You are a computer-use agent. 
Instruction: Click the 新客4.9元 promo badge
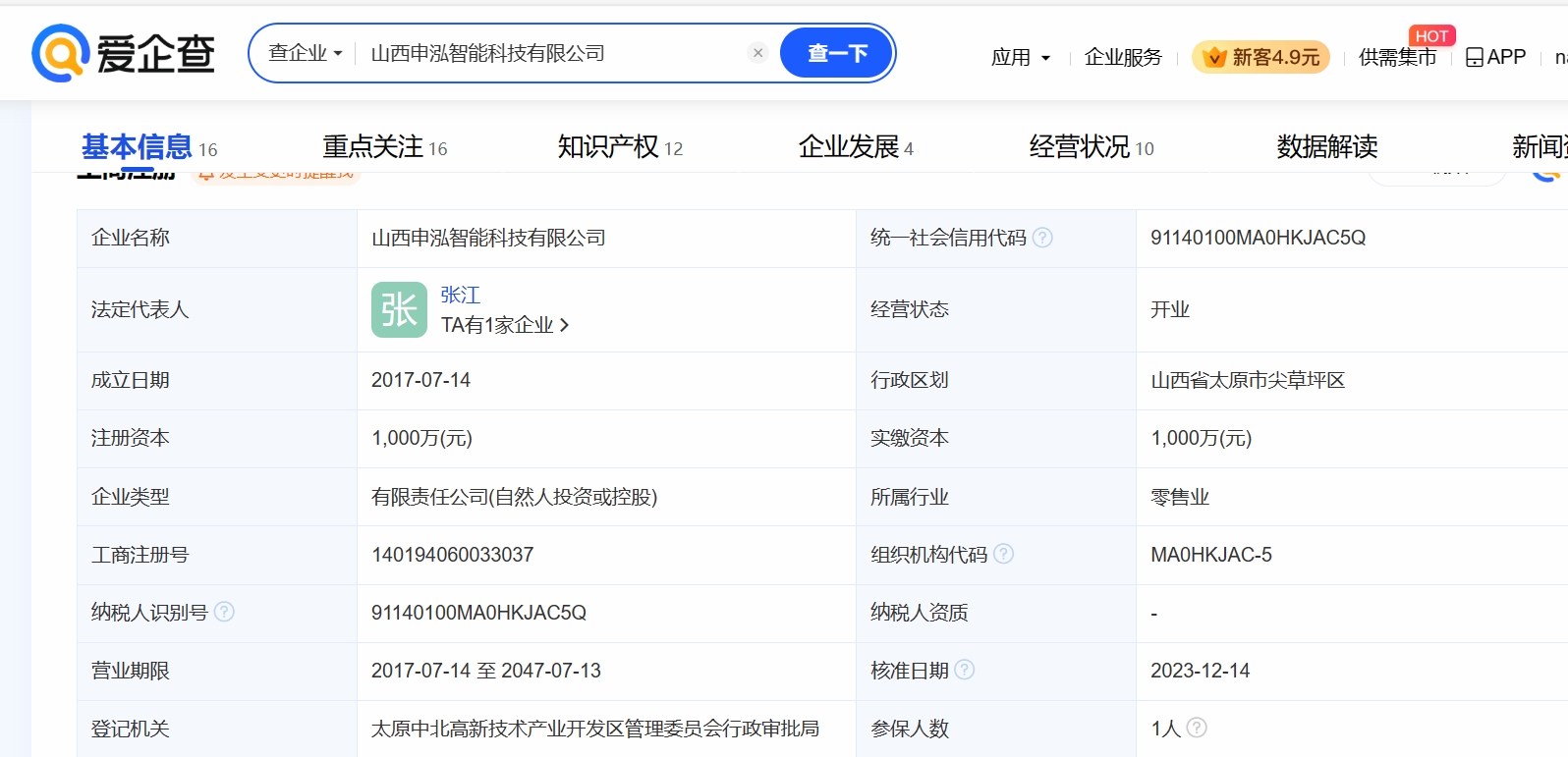click(1260, 57)
